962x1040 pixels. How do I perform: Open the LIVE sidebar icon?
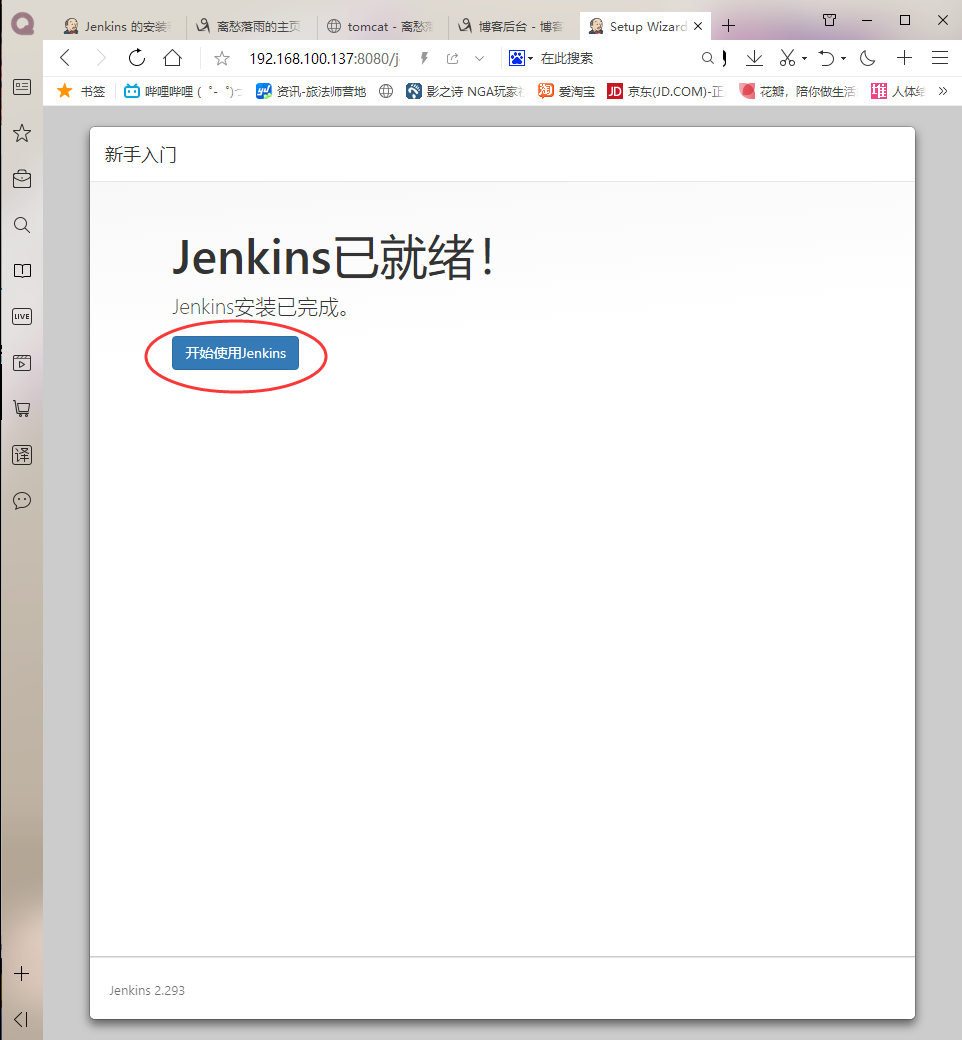click(x=22, y=316)
